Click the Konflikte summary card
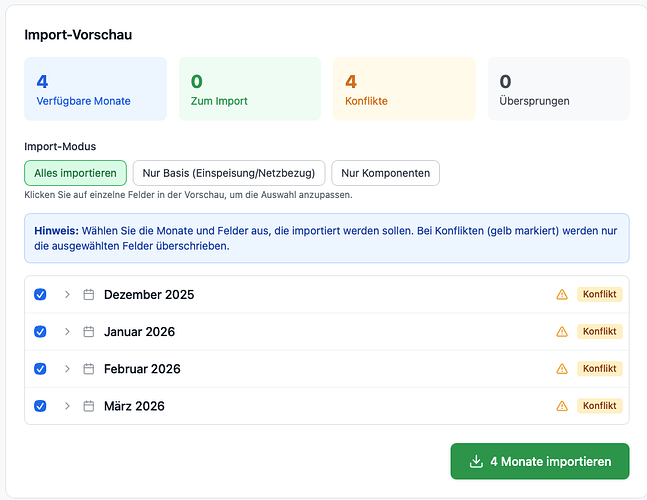This screenshot has width=647, height=500. (404, 89)
